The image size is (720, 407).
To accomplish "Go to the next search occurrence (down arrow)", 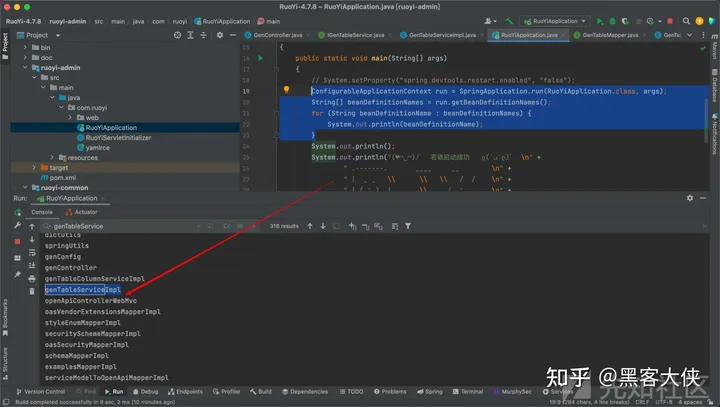I will point(323,226).
